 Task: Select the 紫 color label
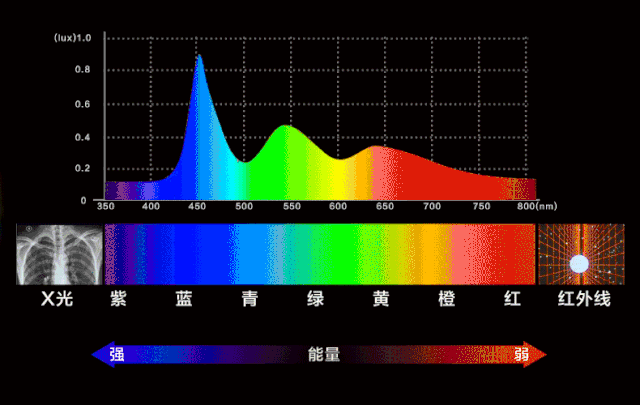pos(118,299)
